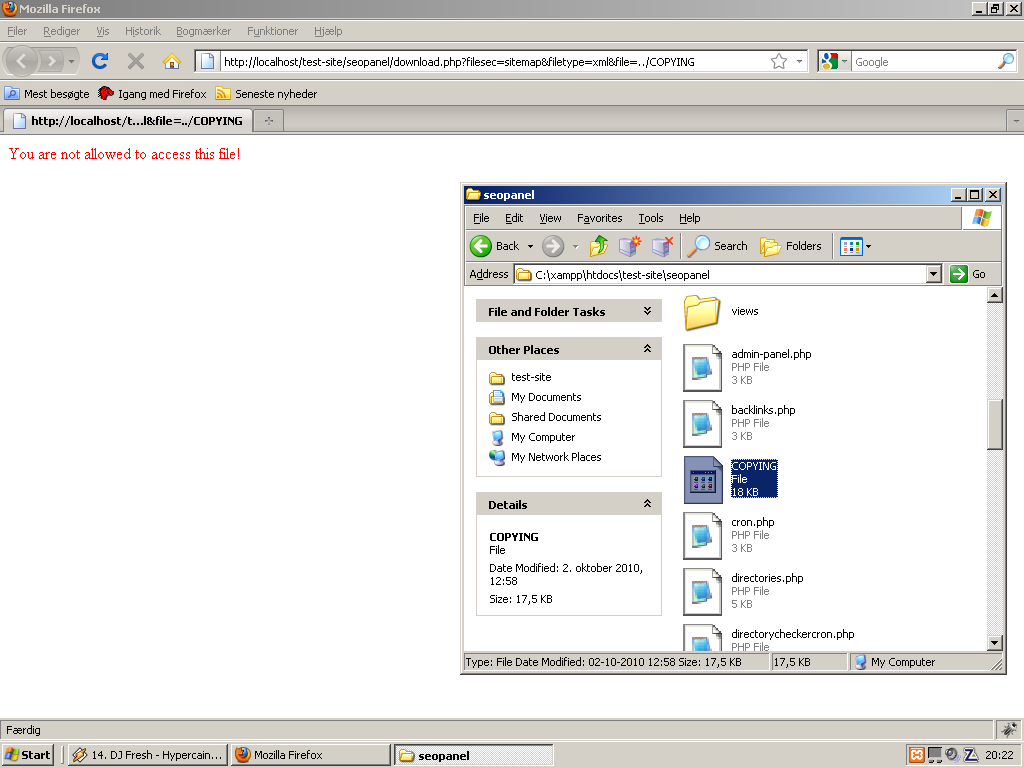
Task: Open the Filer menu in Firefox
Action: 17,31
